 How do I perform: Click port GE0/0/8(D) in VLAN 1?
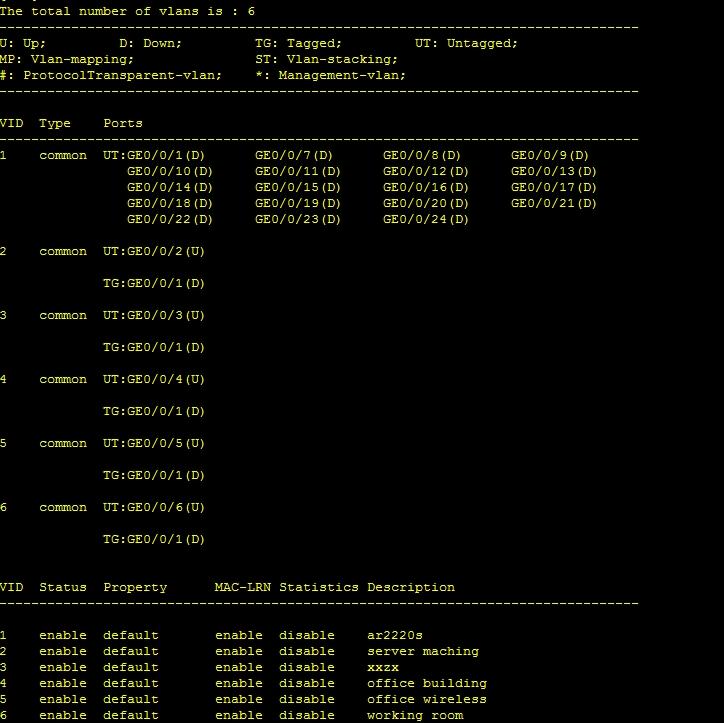click(422, 156)
